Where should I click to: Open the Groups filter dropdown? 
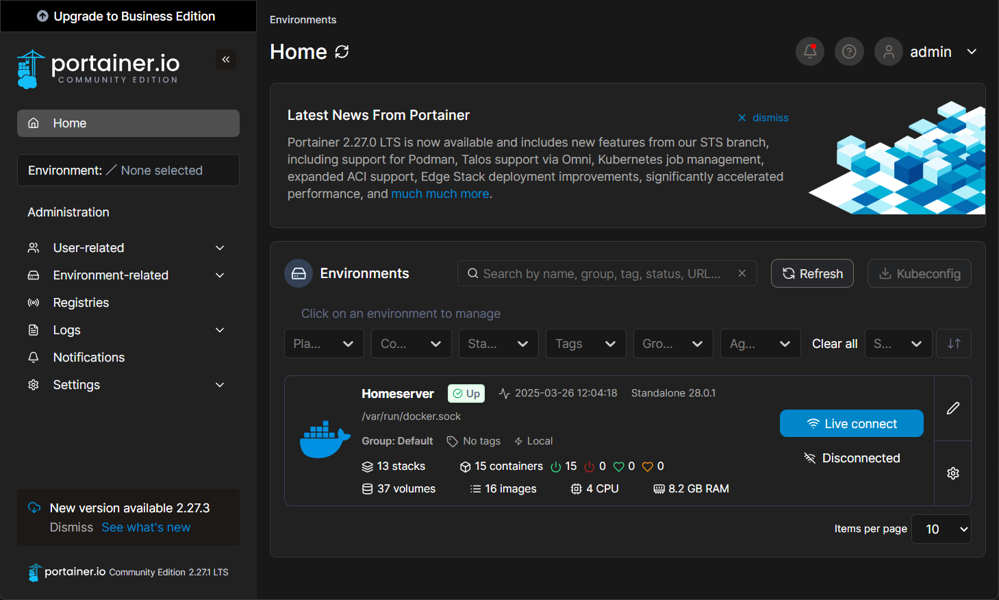(673, 344)
